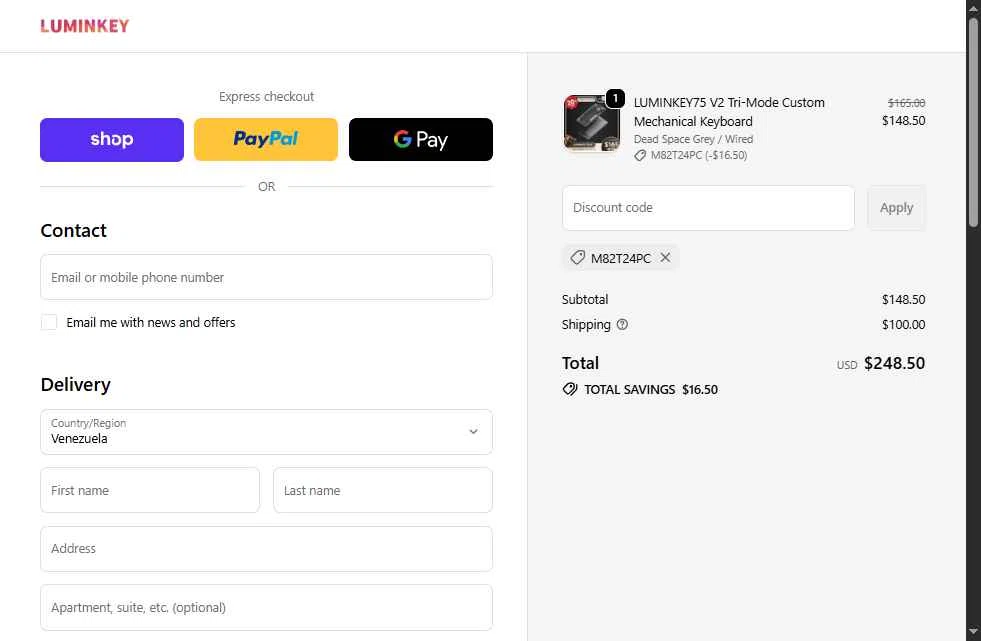Click the TOTAL SAVINGS $16.50 text
Screen dimensions: 981x641
(651, 390)
